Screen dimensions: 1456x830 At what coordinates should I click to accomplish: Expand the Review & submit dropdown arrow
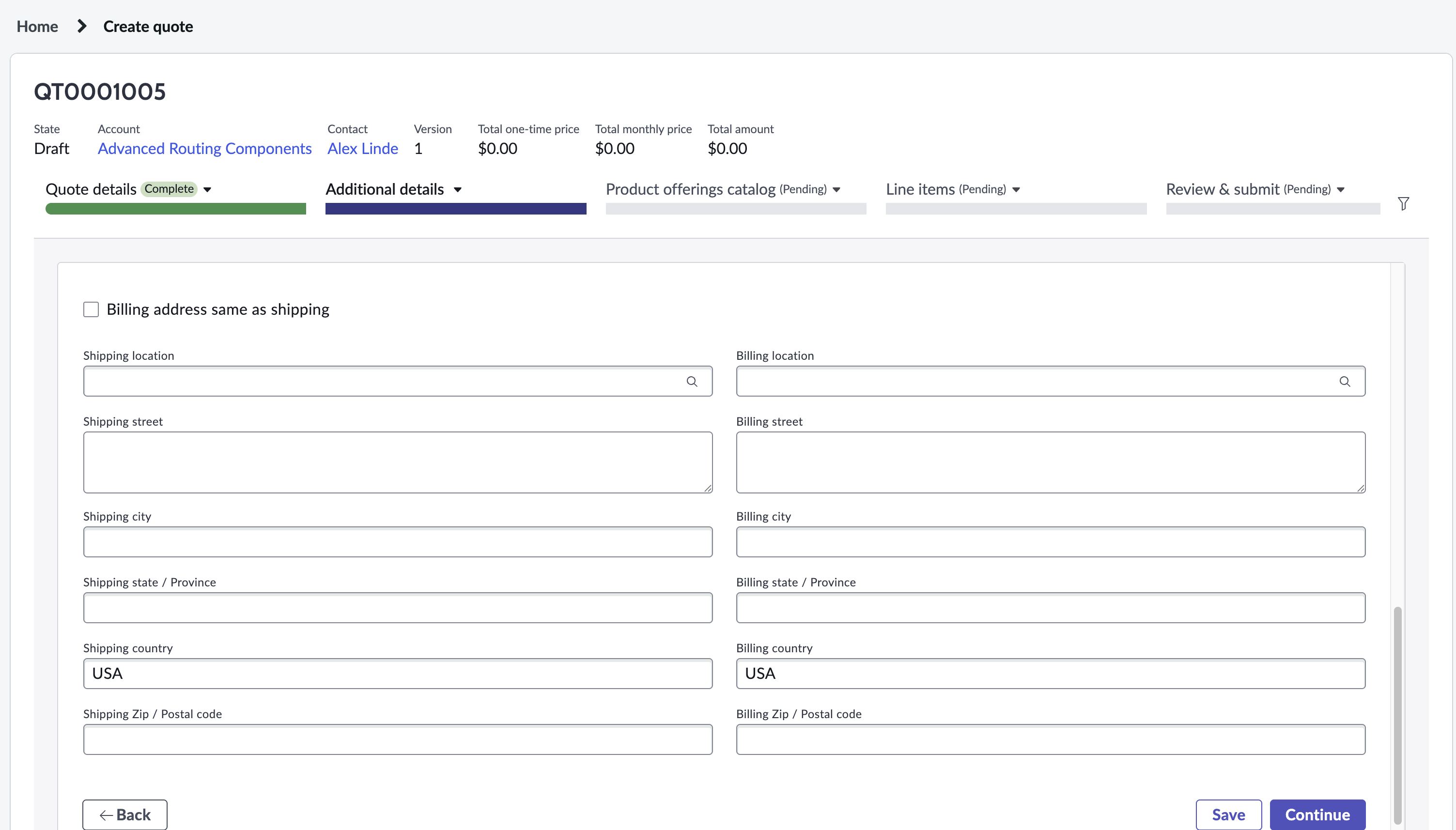tap(1340, 190)
